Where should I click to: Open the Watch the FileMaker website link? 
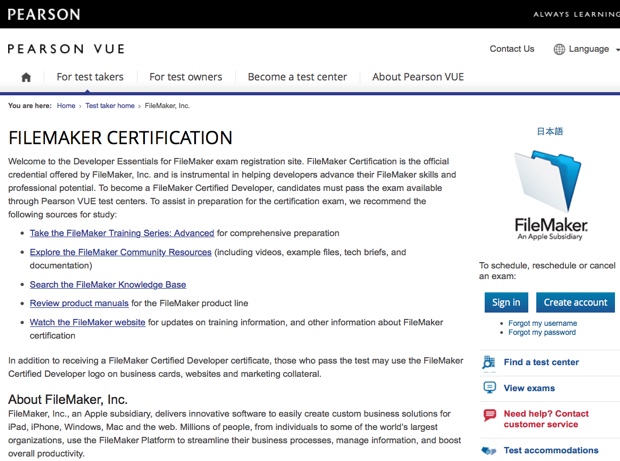[x=87, y=322]
